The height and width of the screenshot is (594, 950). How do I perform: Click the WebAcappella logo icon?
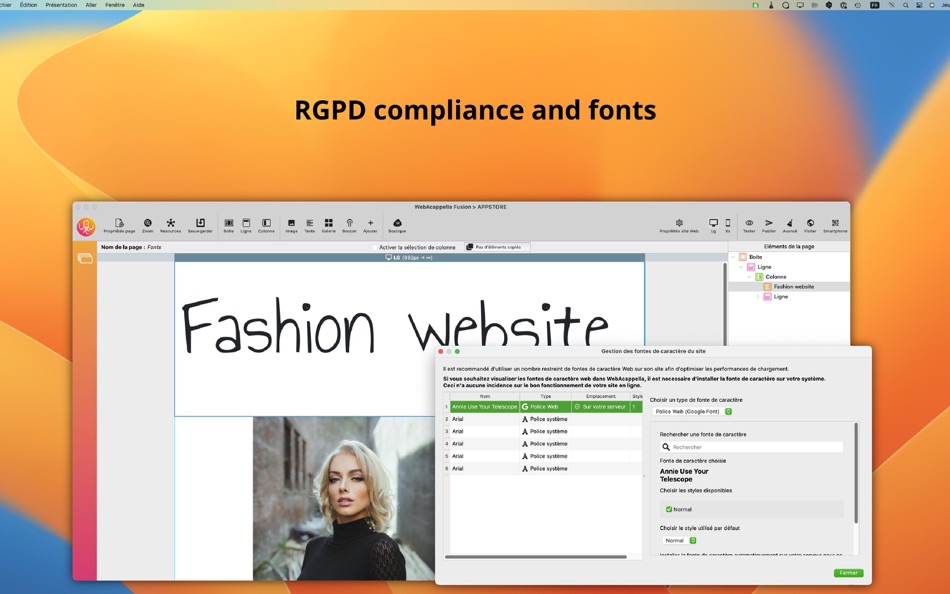pos(86,227)
